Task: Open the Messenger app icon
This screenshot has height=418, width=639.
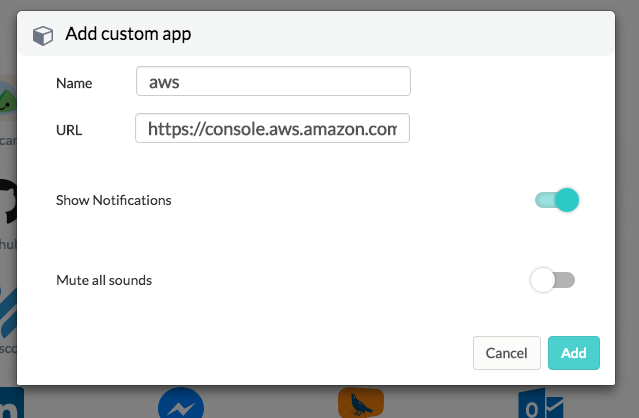Action: tap(181, 405)
